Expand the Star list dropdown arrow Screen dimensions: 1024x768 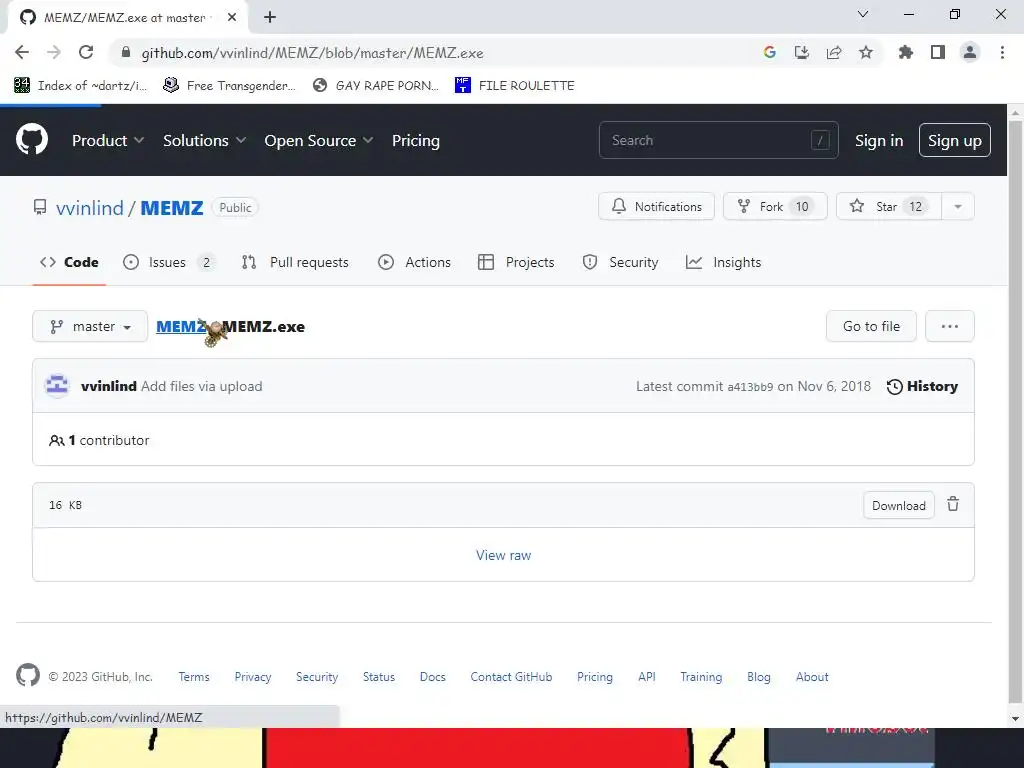[x=958, y=206]
